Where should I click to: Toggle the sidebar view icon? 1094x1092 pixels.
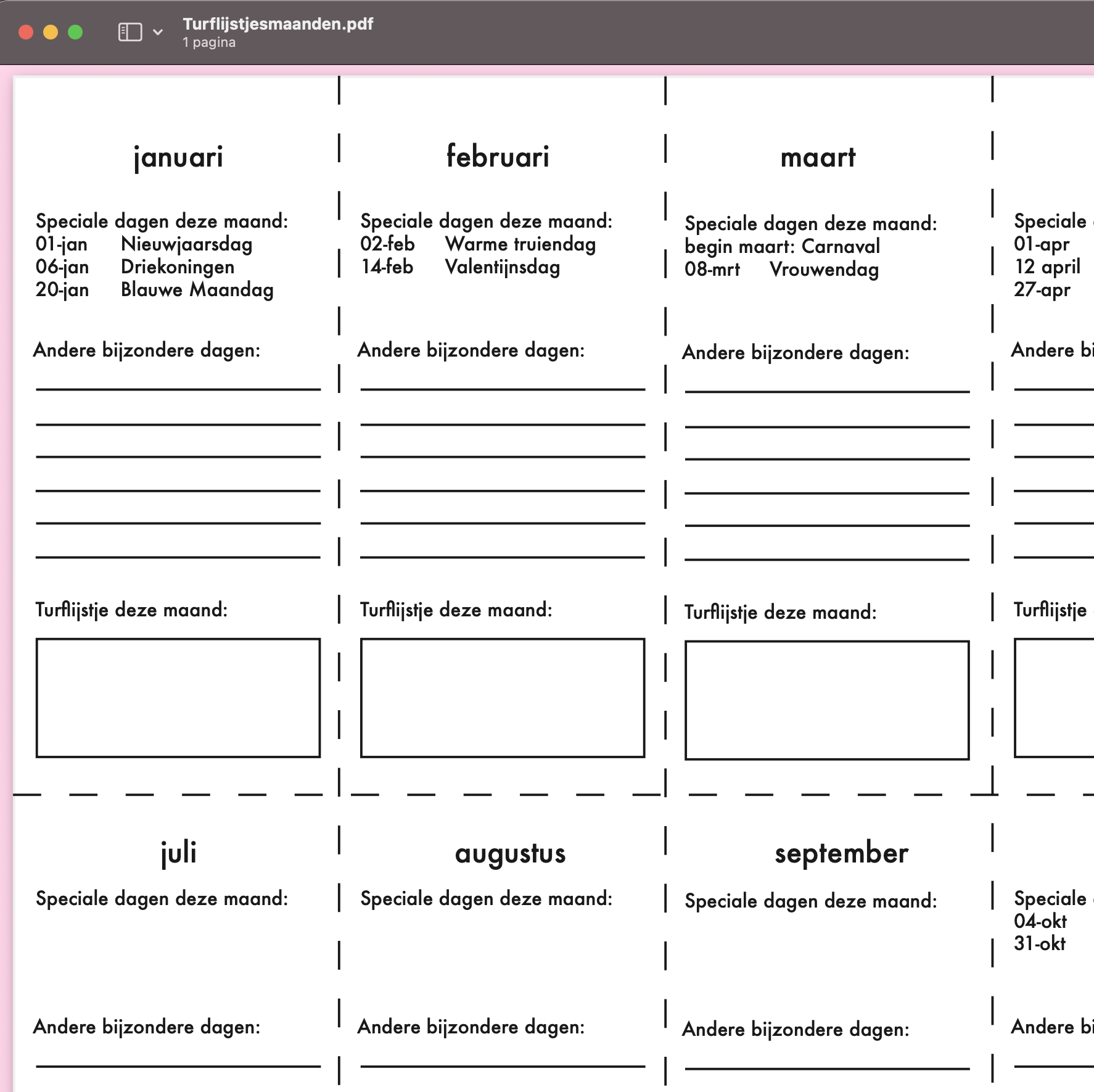point(130,32)
